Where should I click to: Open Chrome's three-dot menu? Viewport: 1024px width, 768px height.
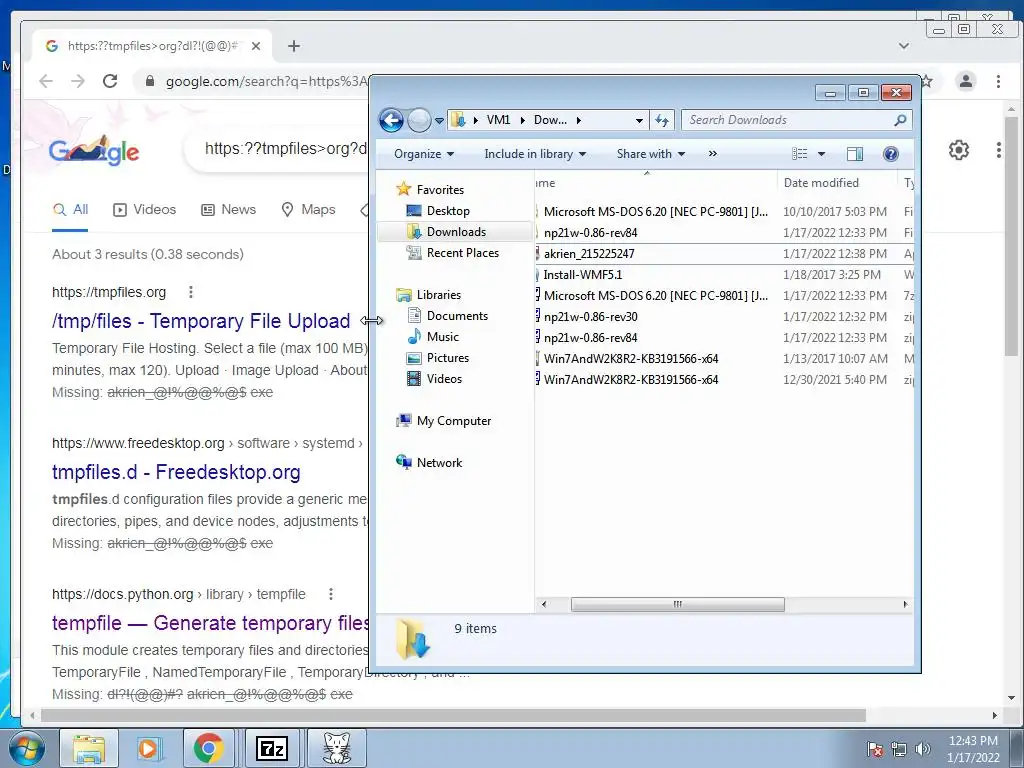click(998, 81)
